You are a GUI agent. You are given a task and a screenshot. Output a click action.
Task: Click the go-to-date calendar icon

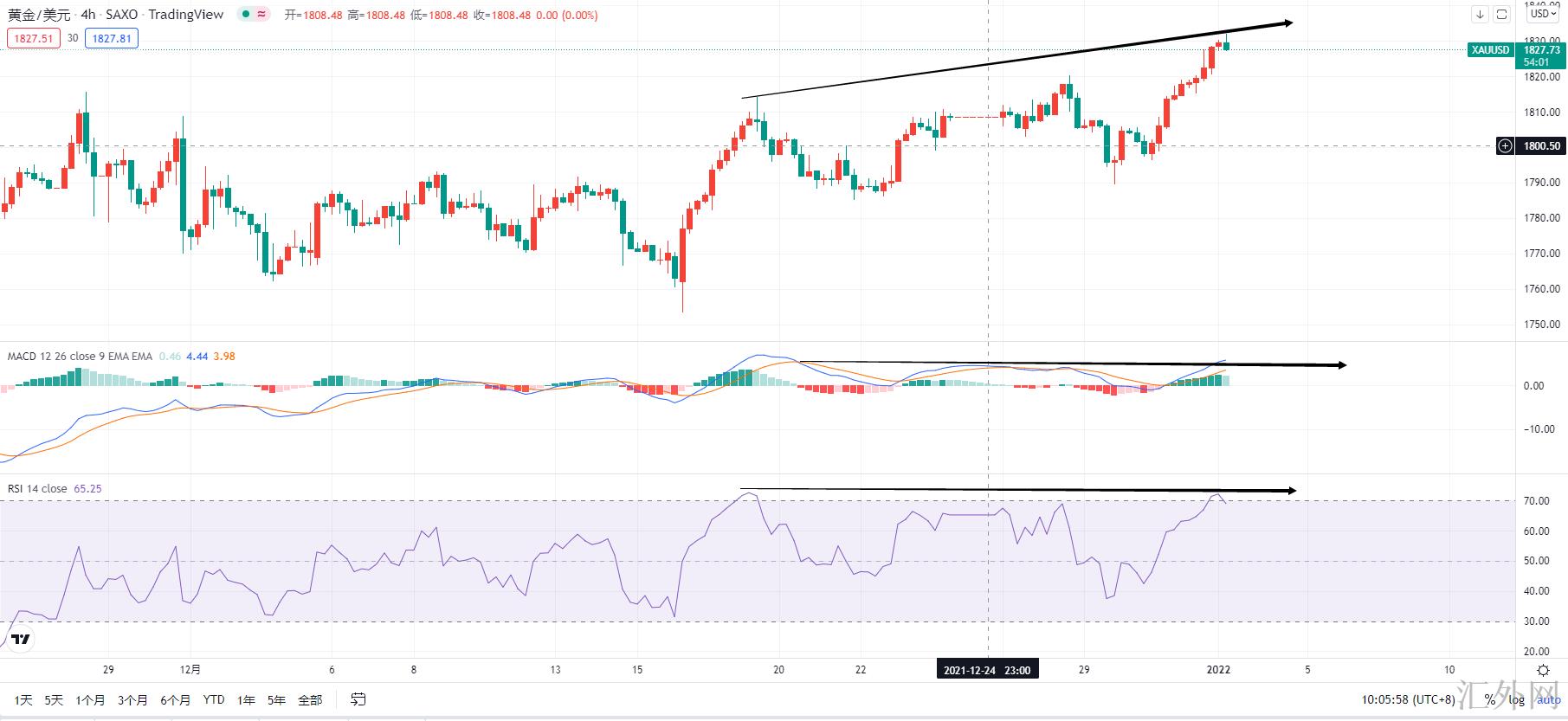[358, 699]
